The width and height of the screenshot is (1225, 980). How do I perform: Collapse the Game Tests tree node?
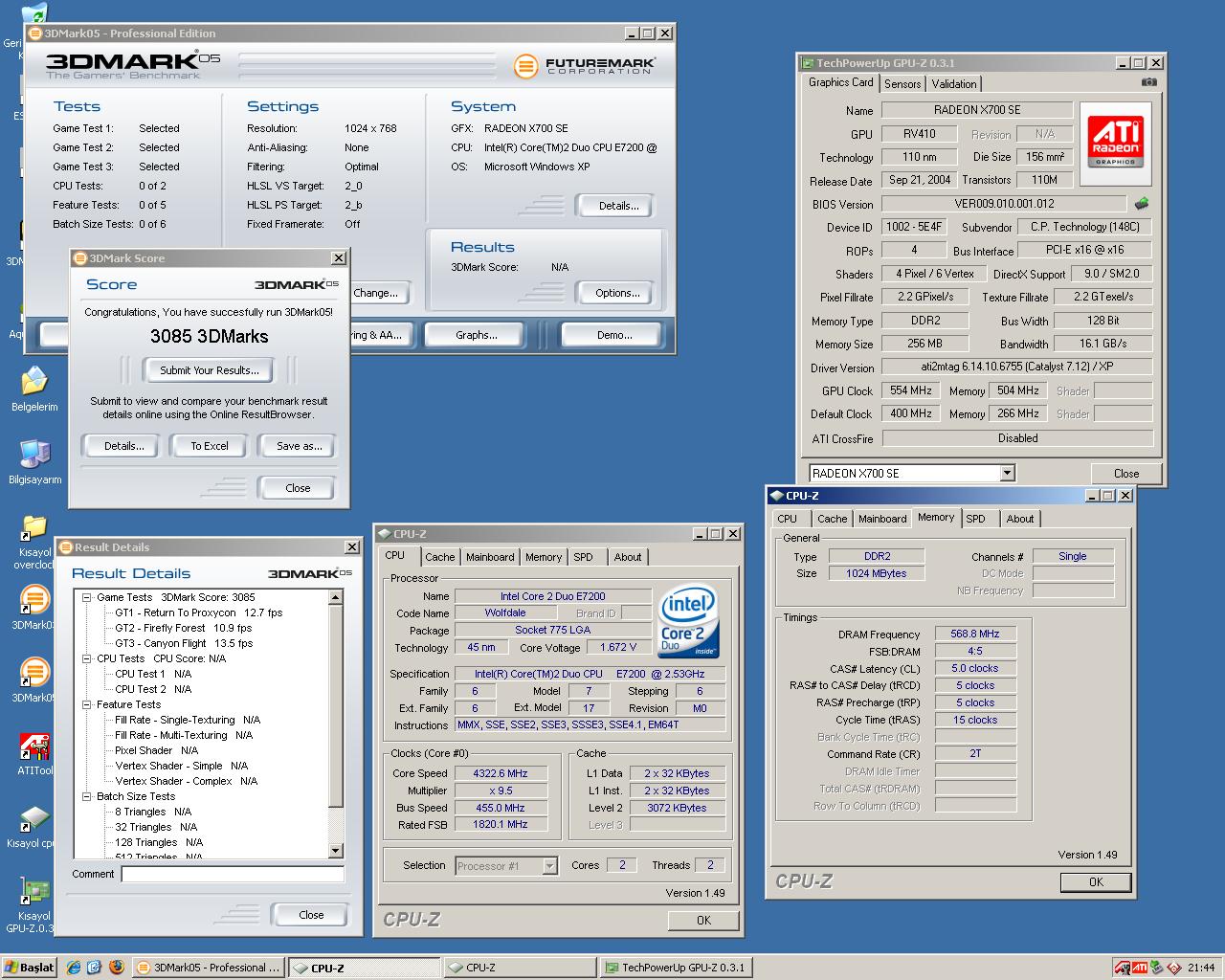86,597
